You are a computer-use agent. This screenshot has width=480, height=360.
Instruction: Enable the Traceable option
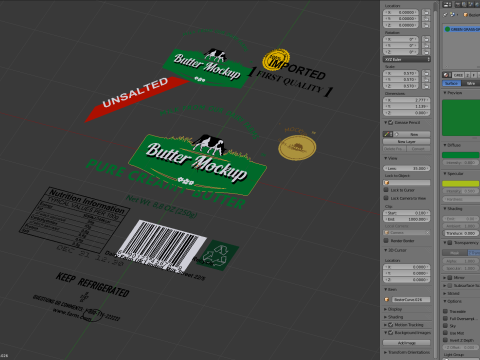445,311
